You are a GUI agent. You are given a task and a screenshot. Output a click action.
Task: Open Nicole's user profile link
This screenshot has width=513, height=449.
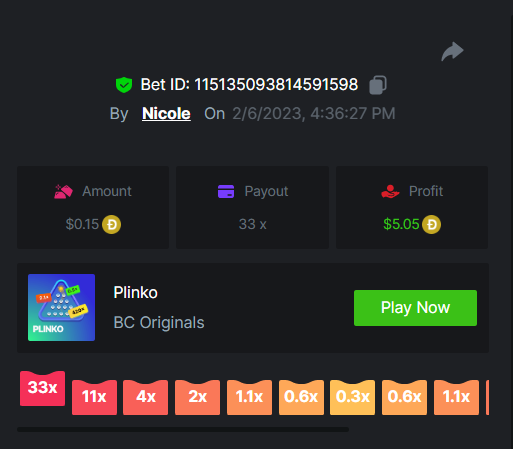pyautogui.click(x=166, y=113)
